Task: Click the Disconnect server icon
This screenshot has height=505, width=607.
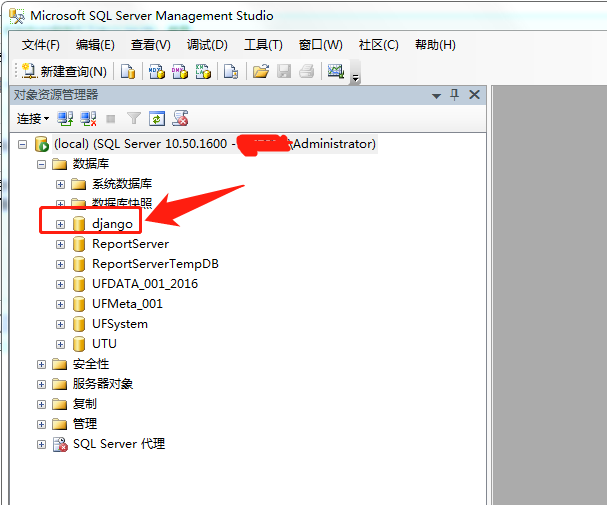Action: click(x=88, y=119)
